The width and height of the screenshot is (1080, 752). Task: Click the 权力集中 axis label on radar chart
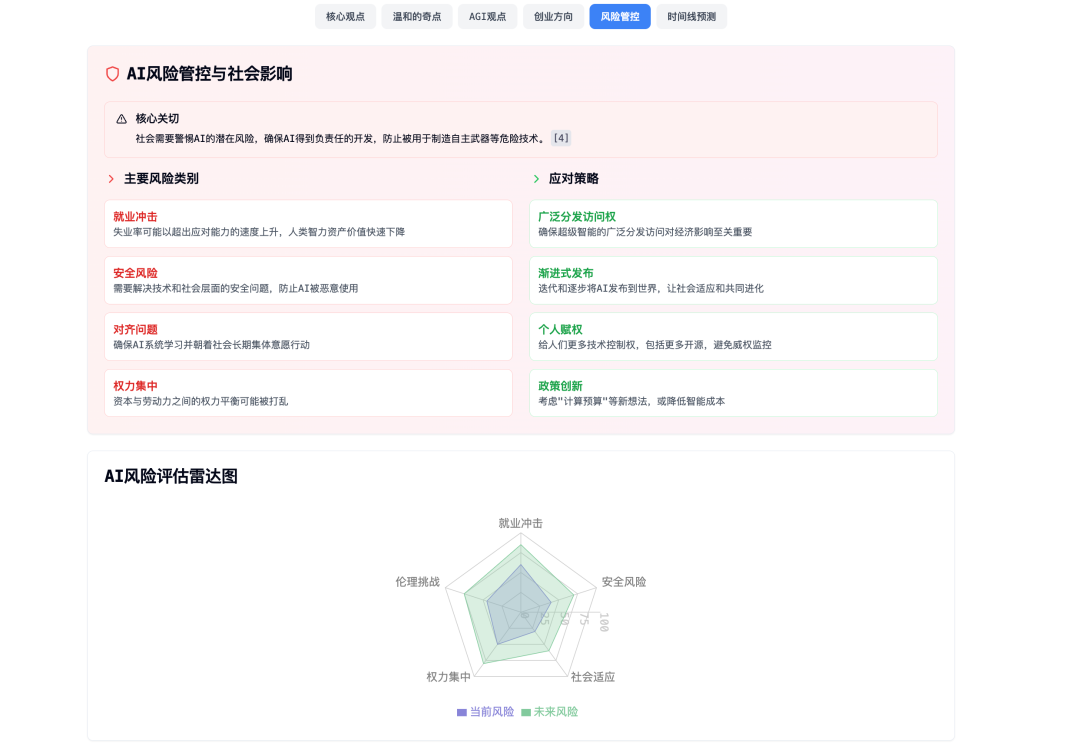click(448, 677)
